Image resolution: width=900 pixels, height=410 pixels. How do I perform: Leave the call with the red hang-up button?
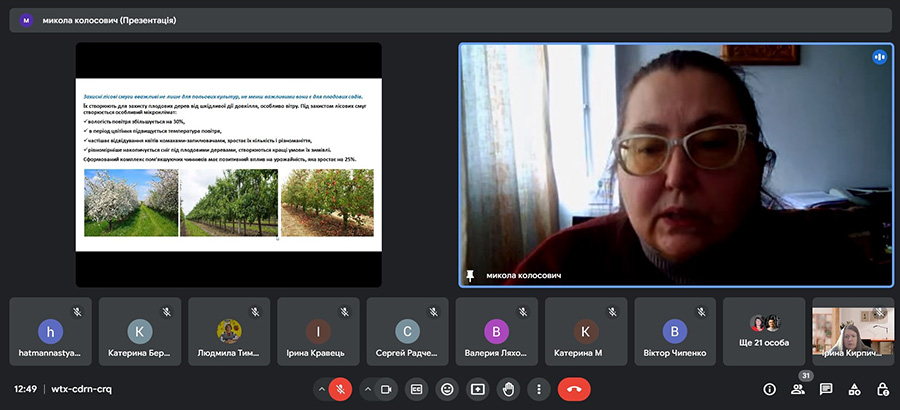[574, 389]
